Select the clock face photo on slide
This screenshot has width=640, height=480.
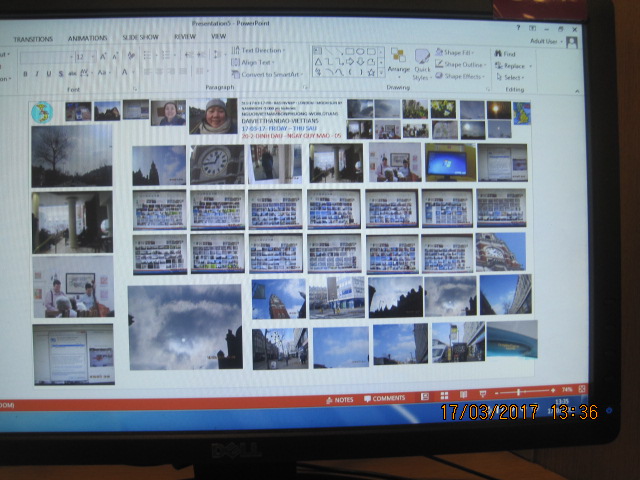(217, 165)
